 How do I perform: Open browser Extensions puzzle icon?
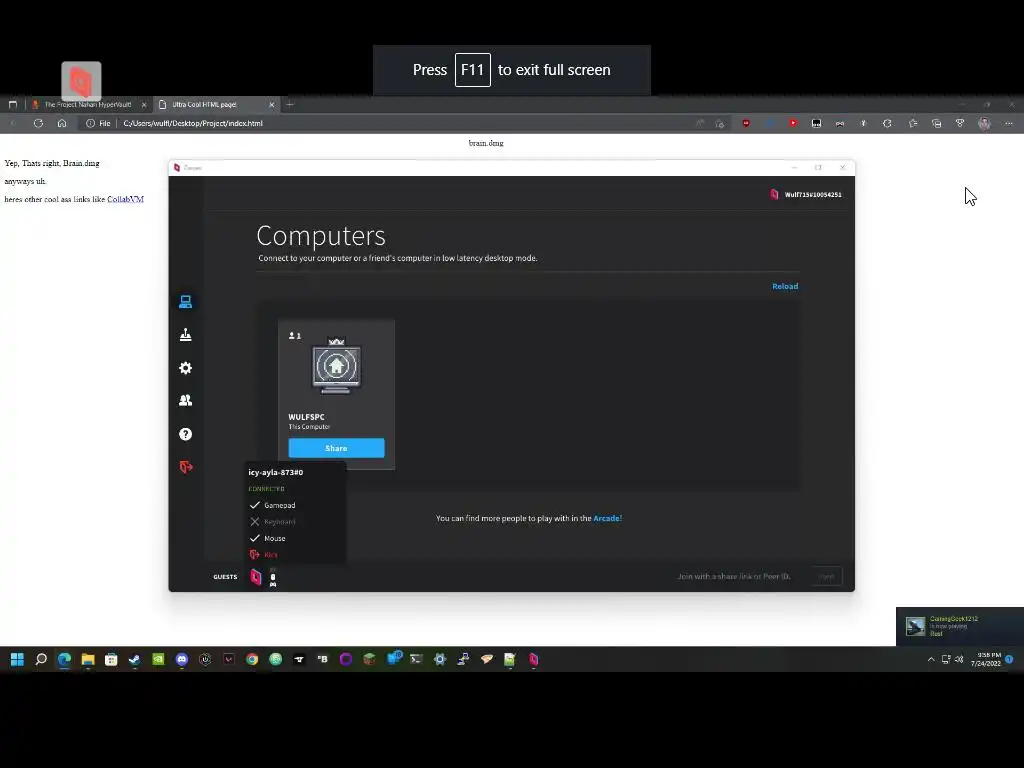pyautogui.click(x=887, y=123)
